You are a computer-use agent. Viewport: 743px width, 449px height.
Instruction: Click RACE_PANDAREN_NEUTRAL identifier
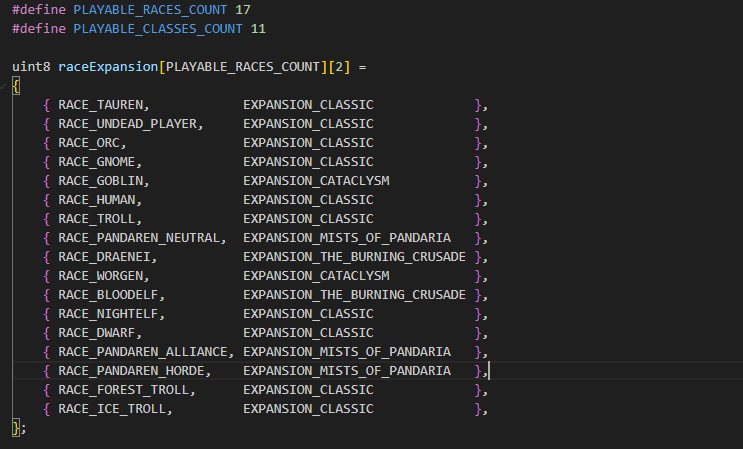click(141, 238)
